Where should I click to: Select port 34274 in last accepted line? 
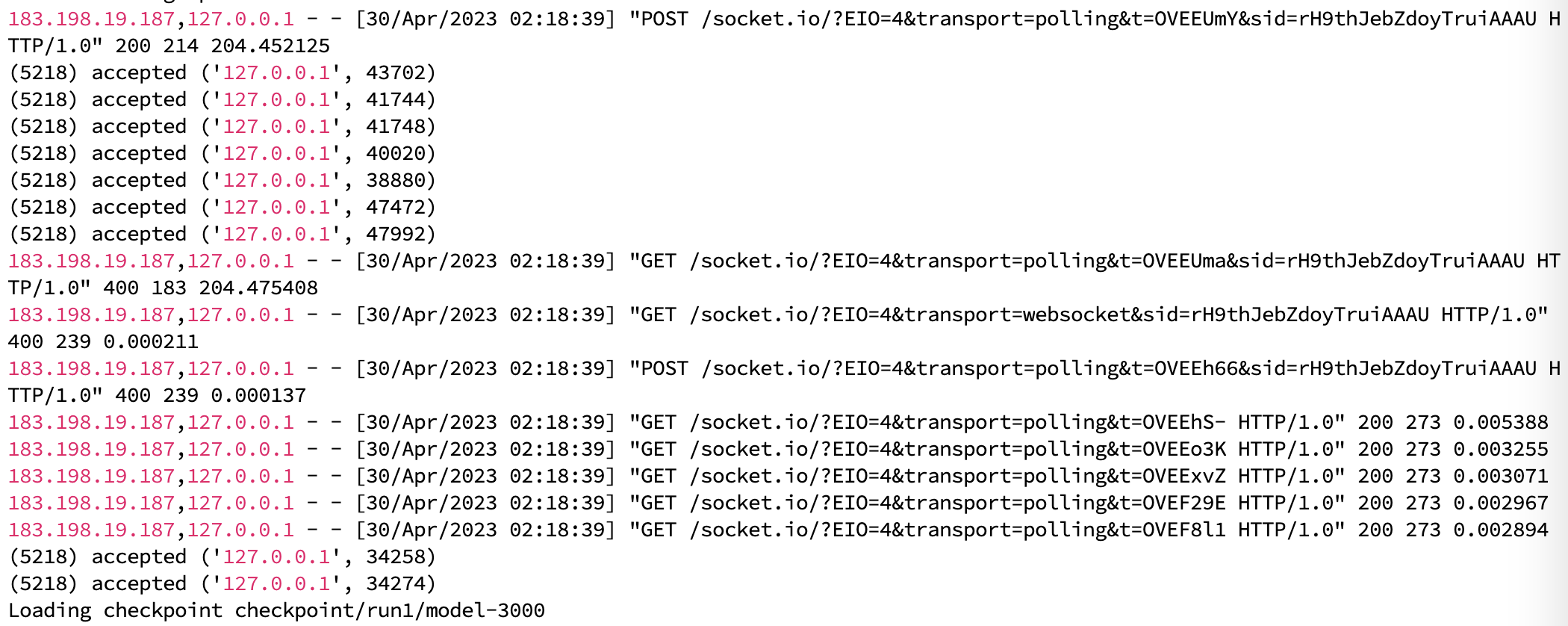(395, 583)
